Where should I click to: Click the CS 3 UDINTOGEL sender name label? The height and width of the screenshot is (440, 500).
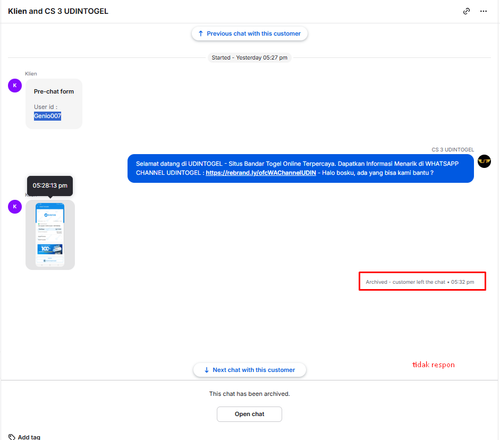coord(452,150)
